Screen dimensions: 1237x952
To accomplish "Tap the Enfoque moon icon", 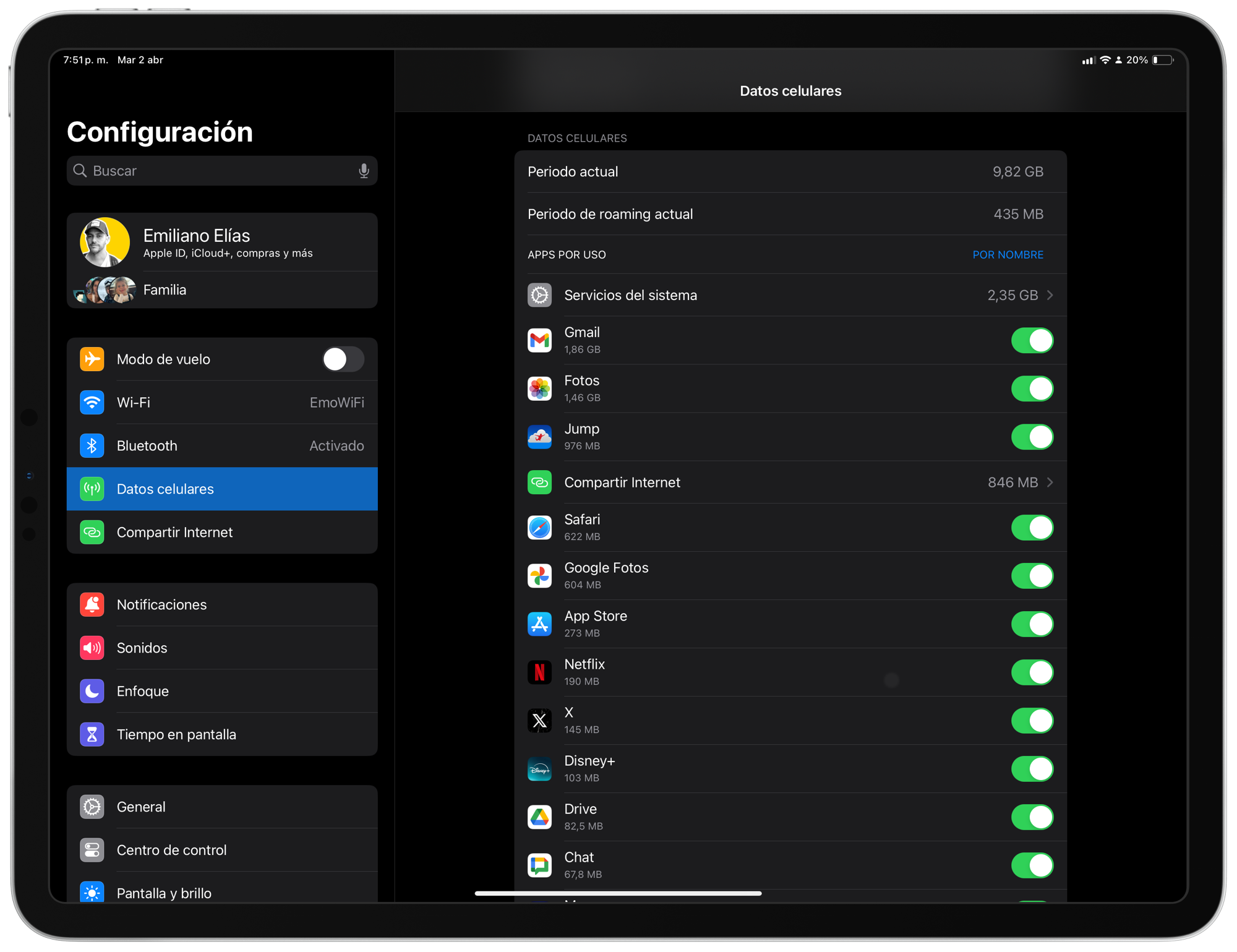I will [92, 692].
